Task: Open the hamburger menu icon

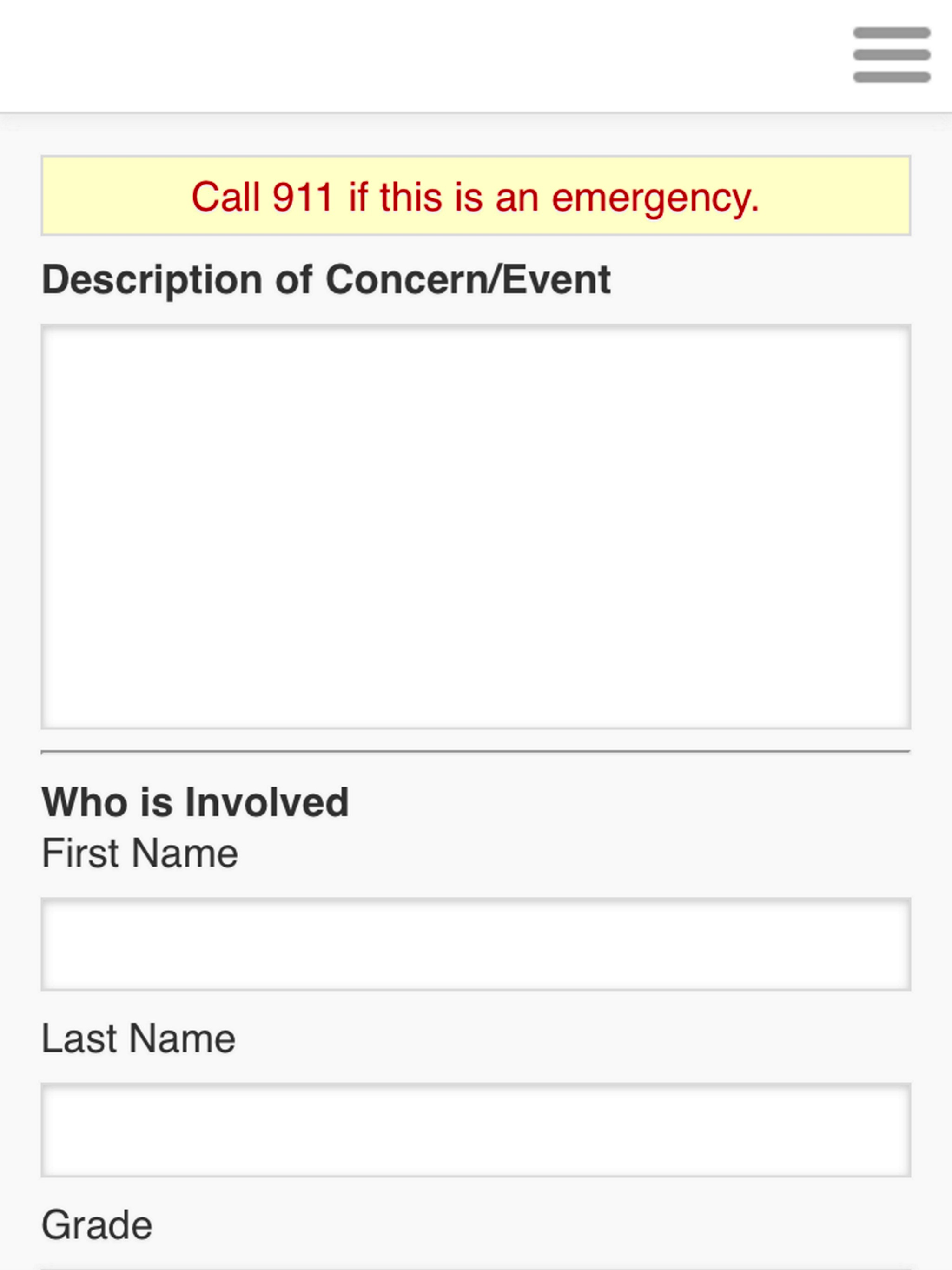Action: [x=891, y=55]
